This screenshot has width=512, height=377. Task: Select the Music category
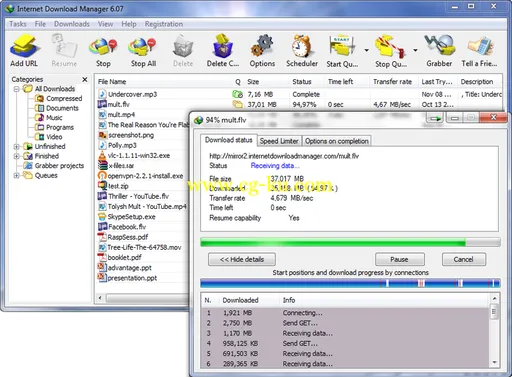(x=49, y=118)
